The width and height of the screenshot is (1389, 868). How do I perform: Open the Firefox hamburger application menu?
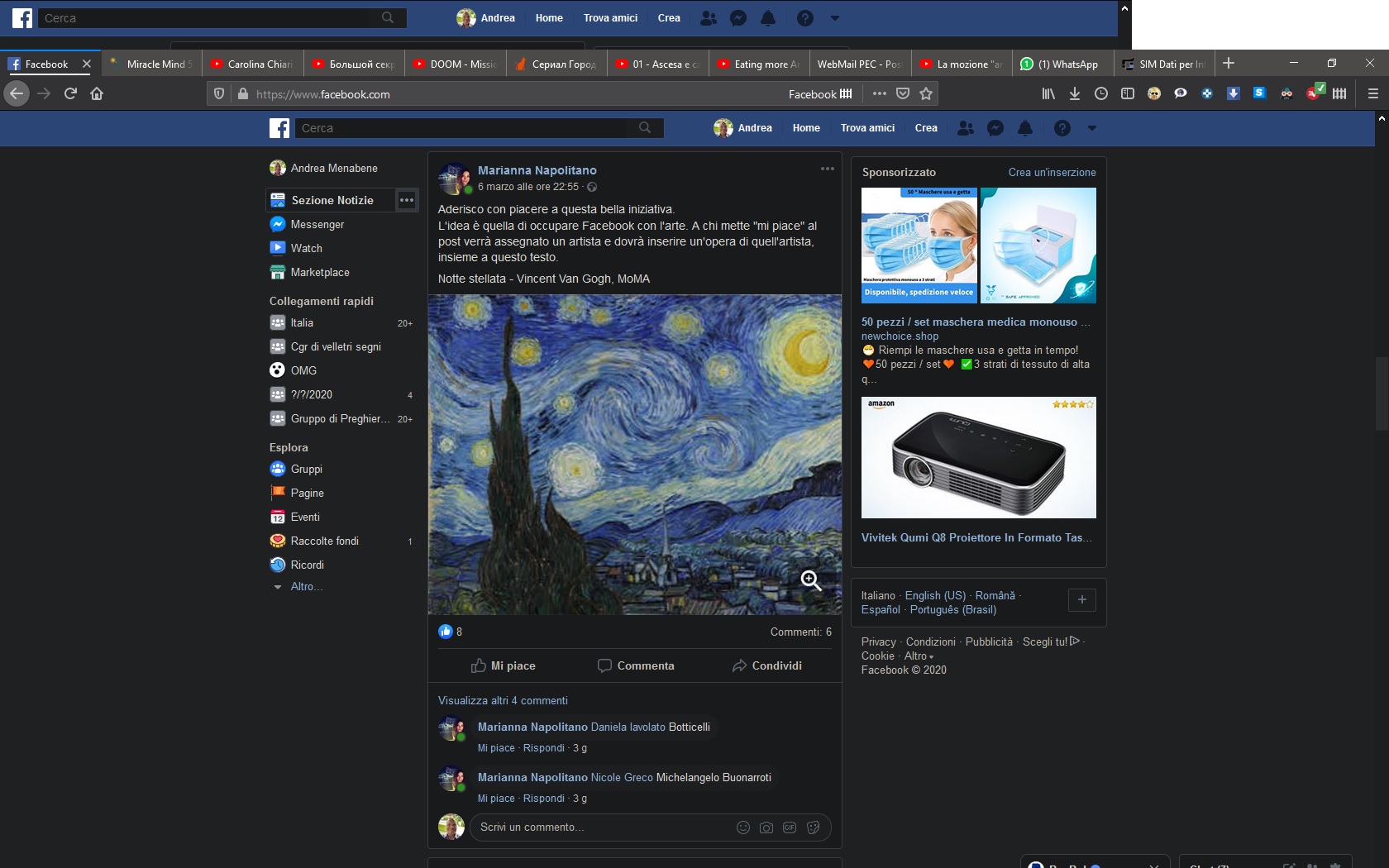[x=1373, y=93]
